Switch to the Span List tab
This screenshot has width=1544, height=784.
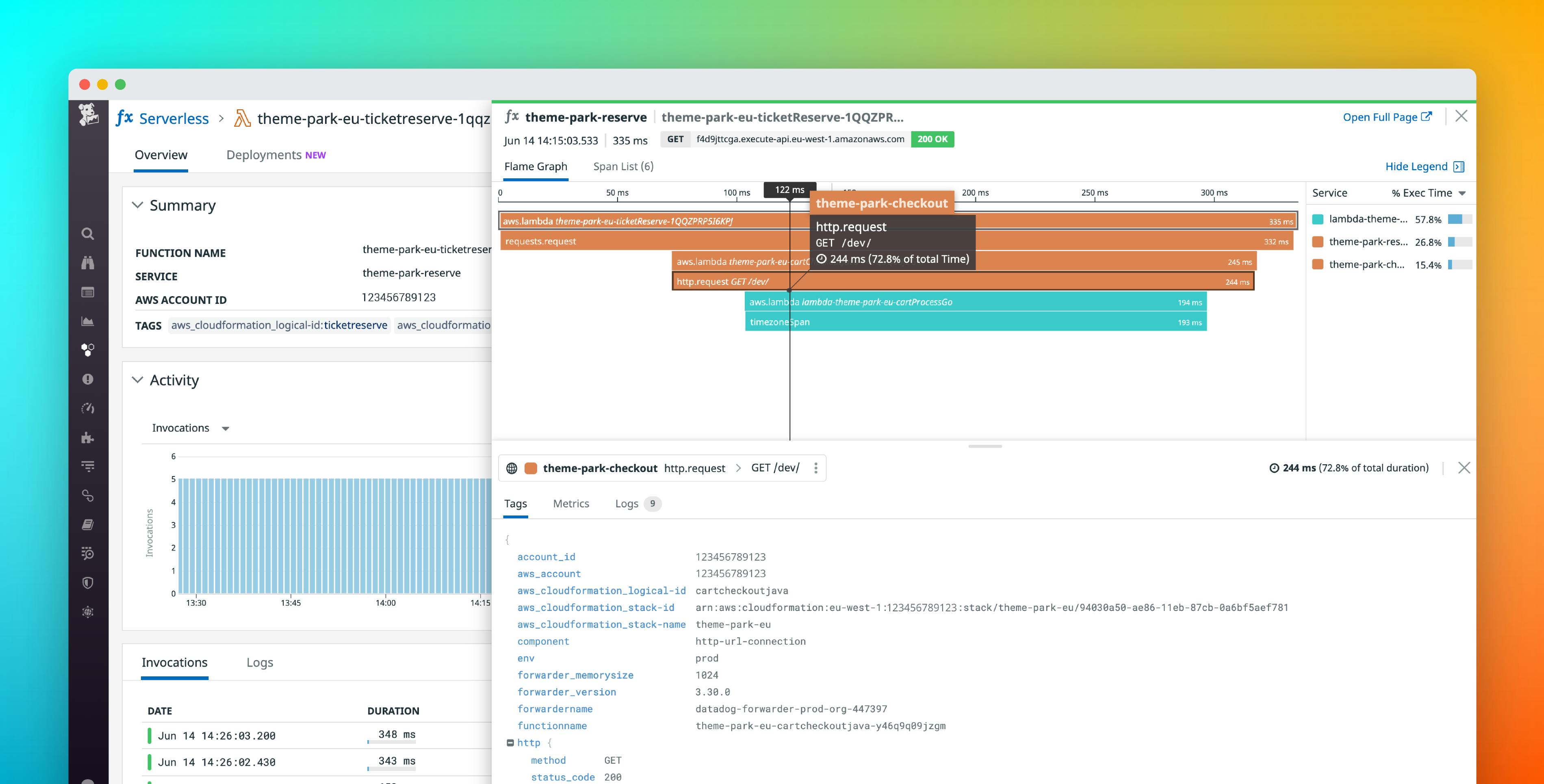tap(623, 166)
